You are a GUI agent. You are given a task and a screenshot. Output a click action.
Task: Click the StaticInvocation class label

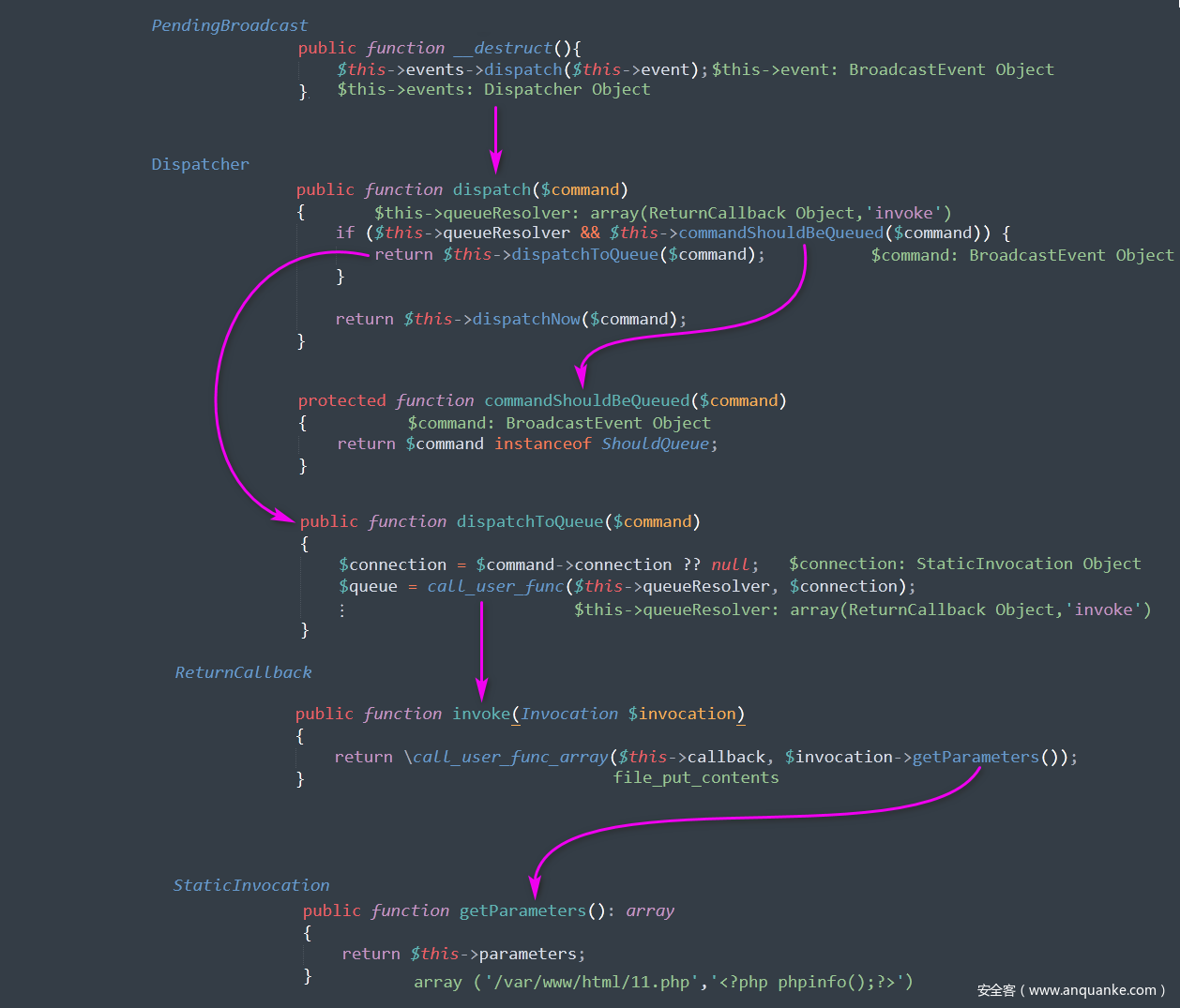pyautogui.click(x=251, y=885)
